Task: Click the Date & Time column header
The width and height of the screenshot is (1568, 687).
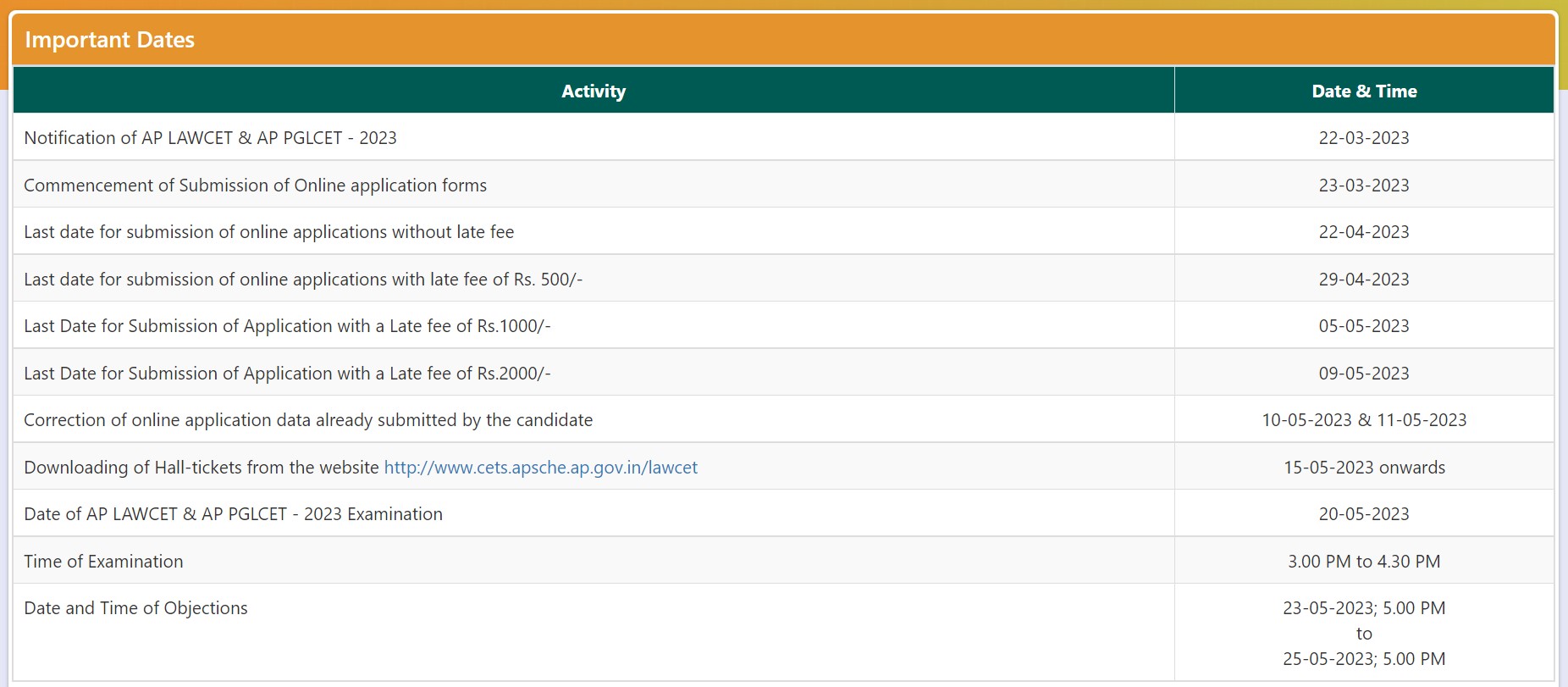Action: pyautogui.click(x=1363, y=91)
